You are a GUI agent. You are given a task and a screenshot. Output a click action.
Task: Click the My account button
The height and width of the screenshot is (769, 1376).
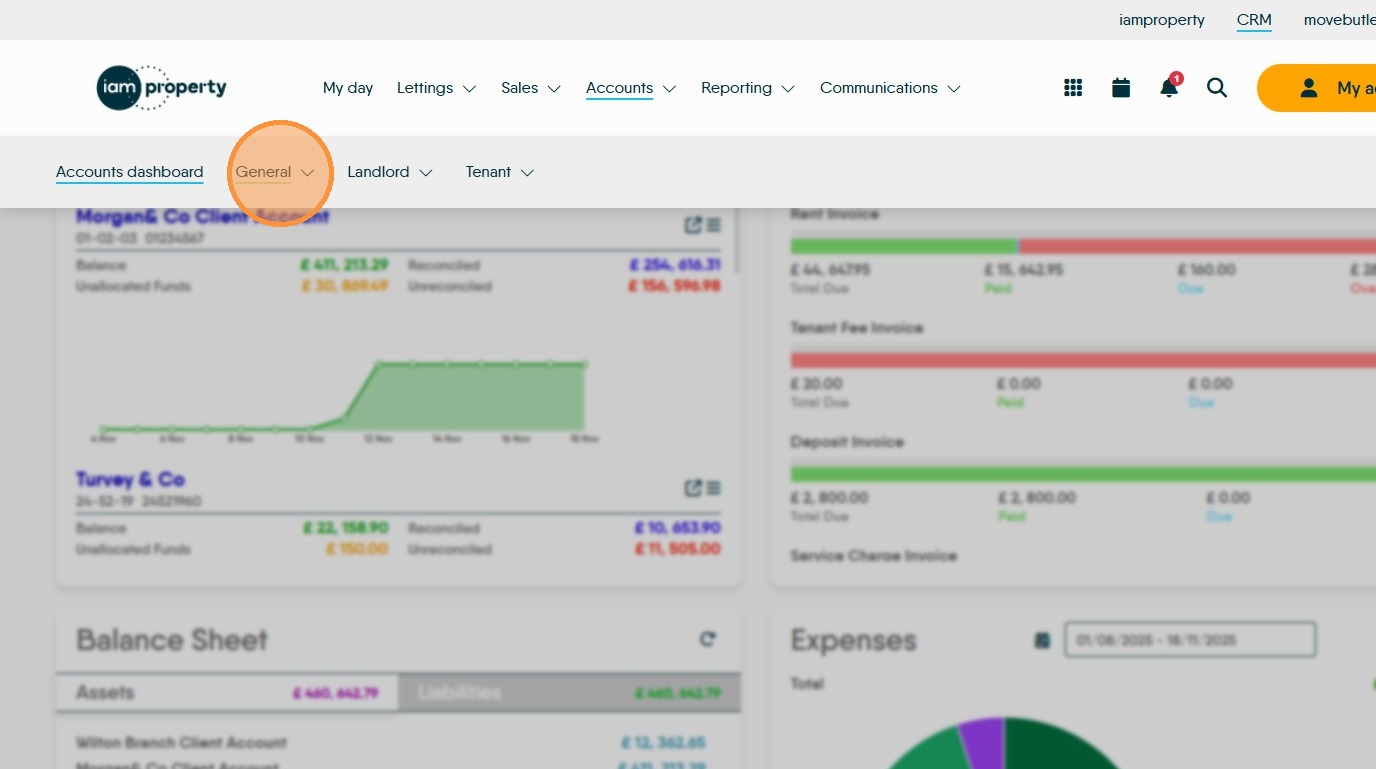[1317, 88]
